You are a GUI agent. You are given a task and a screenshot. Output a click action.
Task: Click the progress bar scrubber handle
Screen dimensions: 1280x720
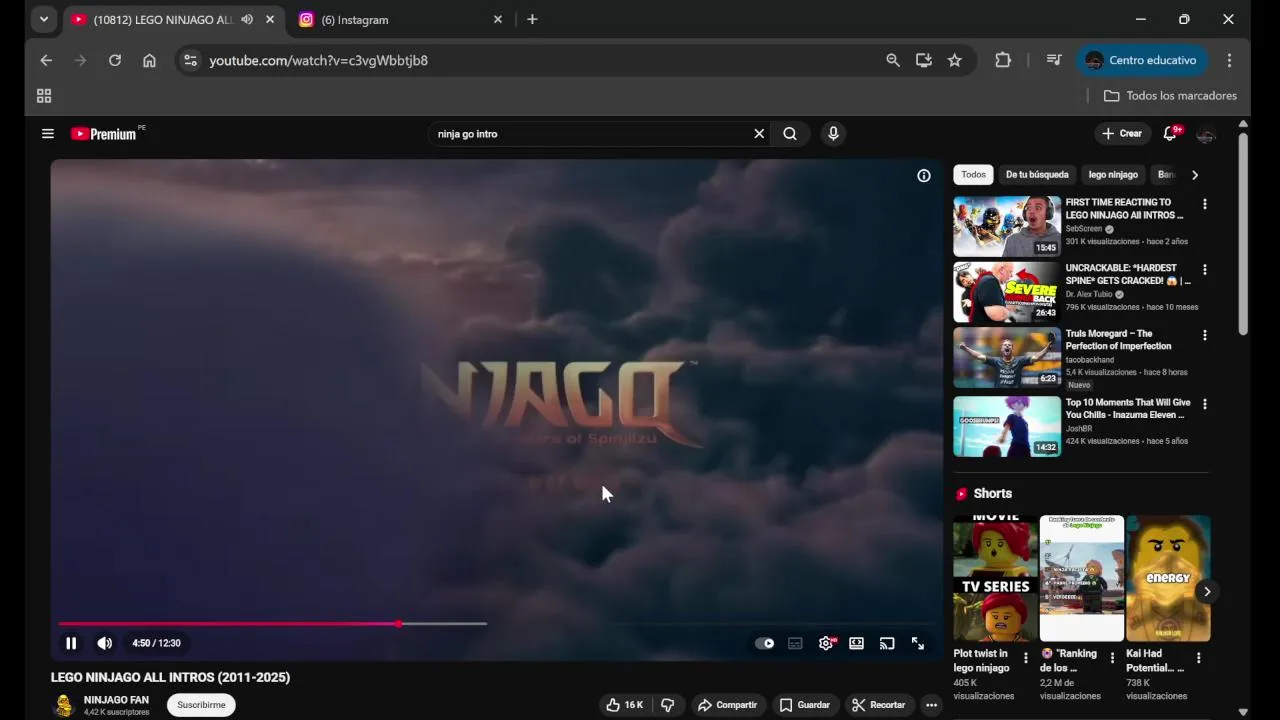(x=398, y=624)
